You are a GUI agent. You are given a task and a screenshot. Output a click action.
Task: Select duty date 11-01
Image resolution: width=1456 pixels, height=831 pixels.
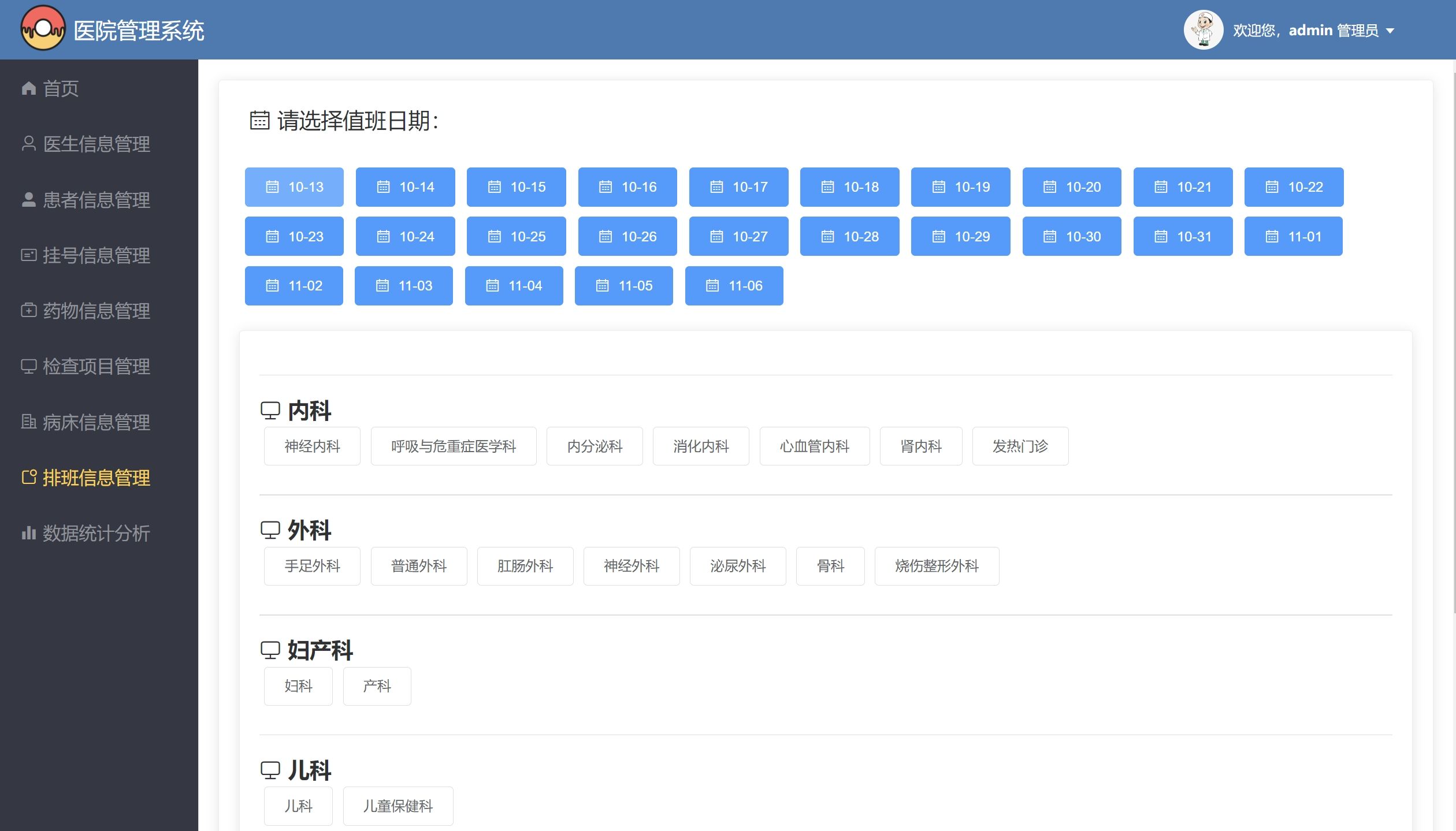[1293, 236]
